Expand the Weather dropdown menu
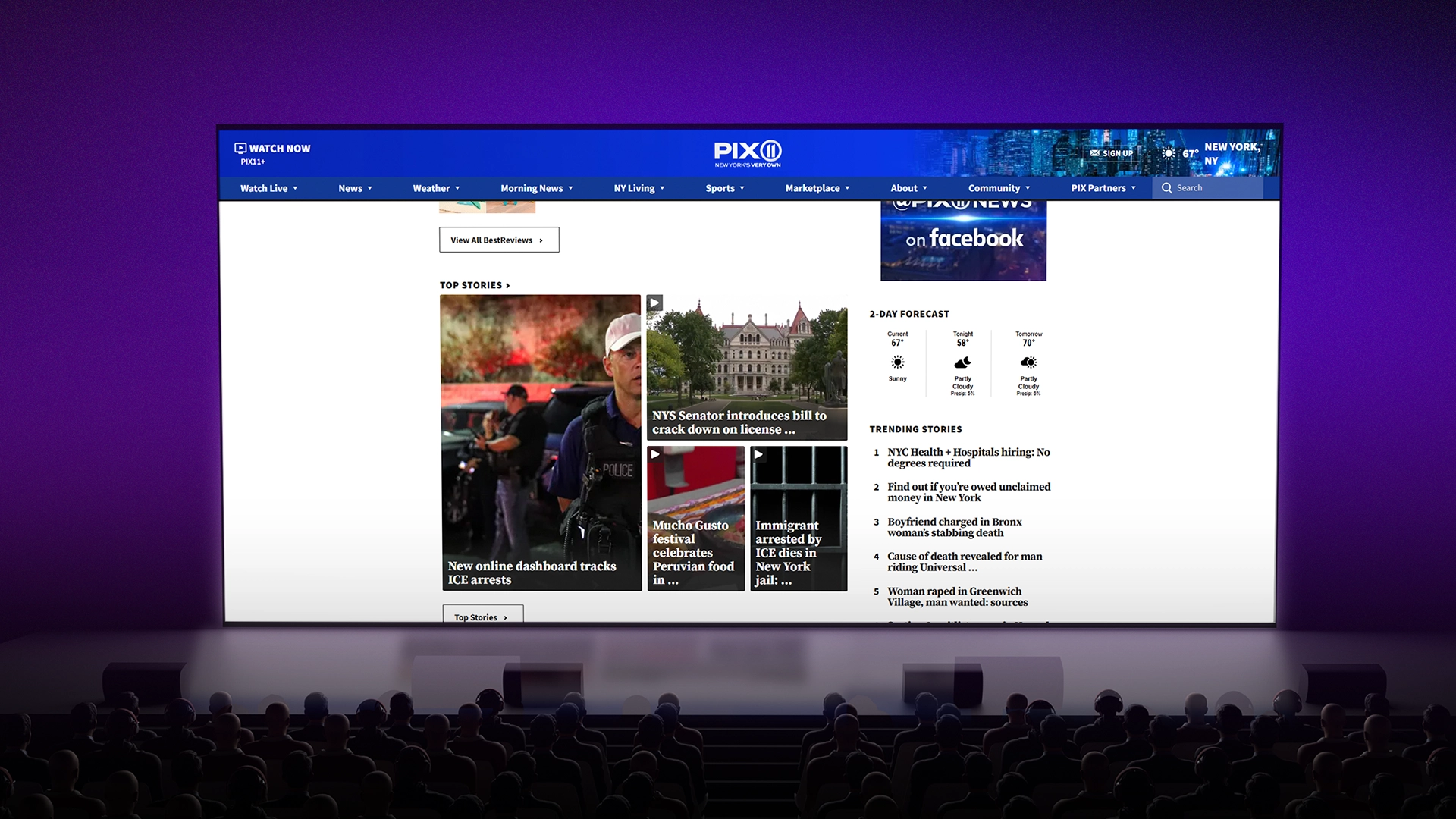The image size is (1456, 819). 457,189
